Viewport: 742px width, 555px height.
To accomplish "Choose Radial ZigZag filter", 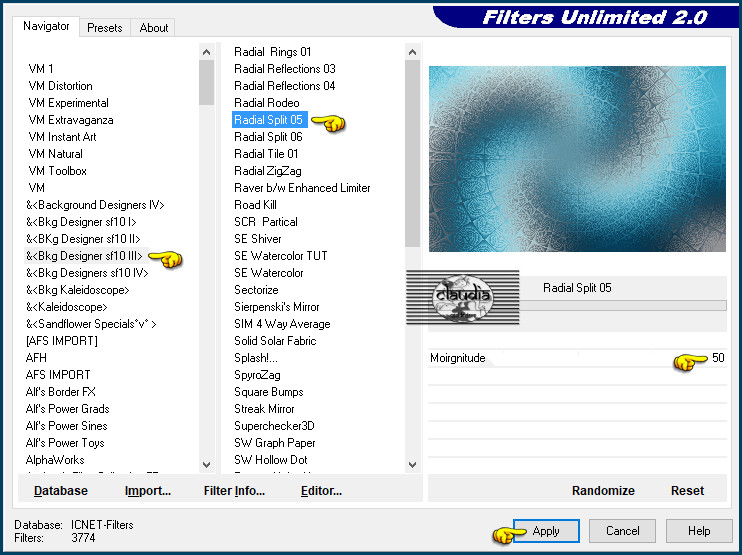I will [268, 171].
